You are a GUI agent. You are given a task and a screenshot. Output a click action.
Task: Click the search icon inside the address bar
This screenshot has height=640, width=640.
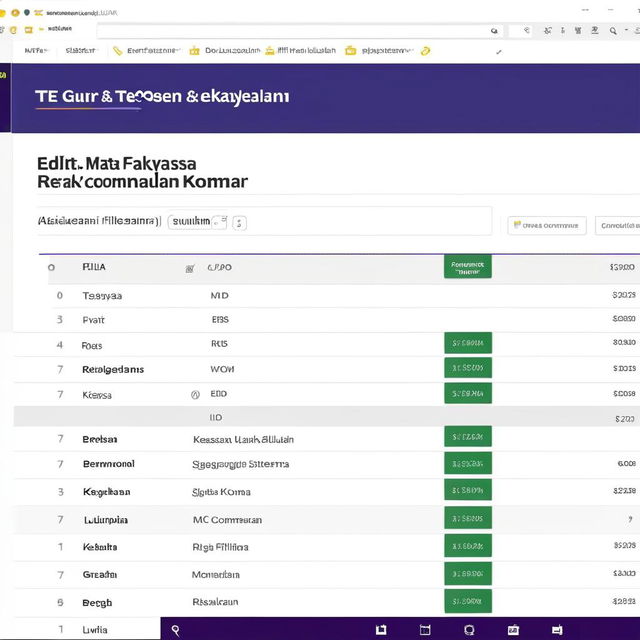(x=494, y=31)
